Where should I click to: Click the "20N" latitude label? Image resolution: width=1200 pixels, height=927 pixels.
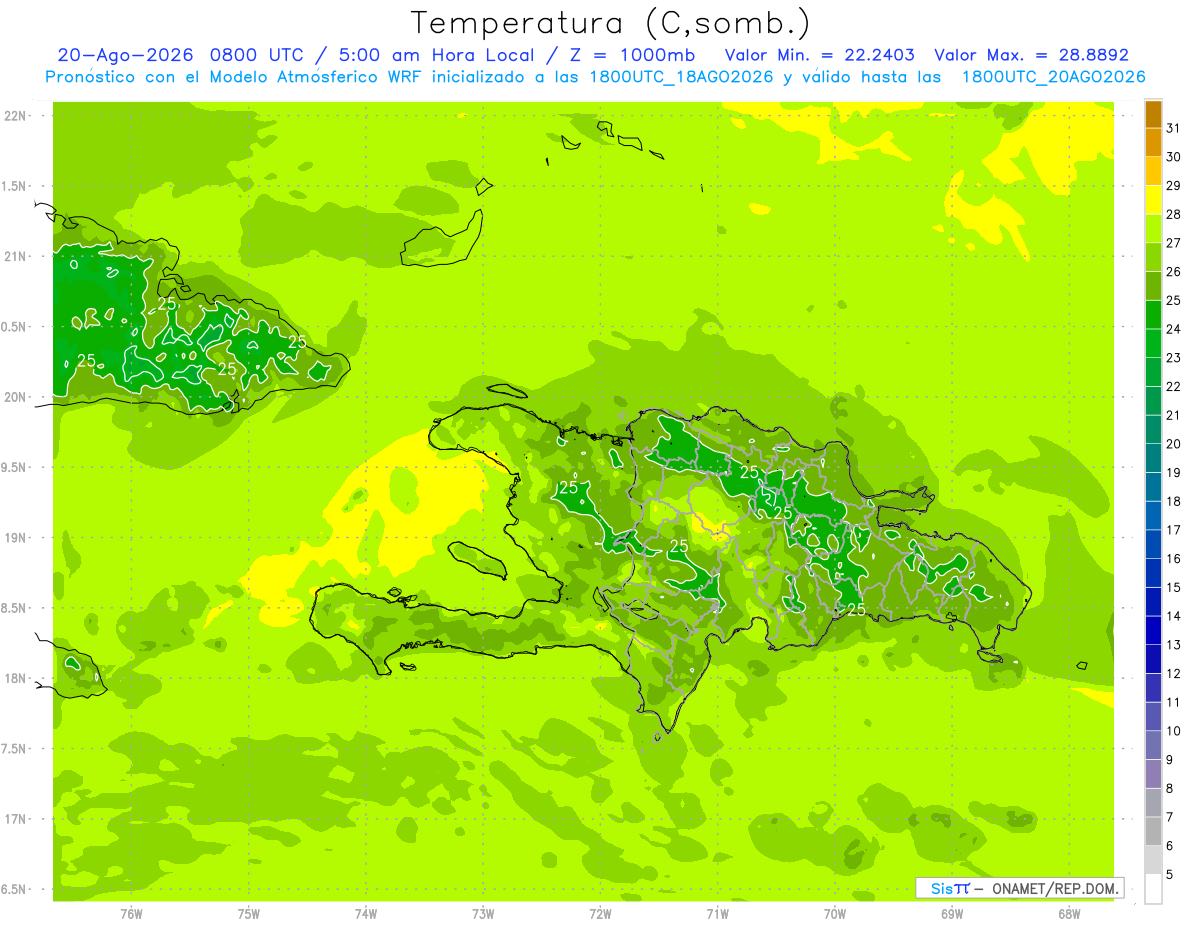point(16,397)
